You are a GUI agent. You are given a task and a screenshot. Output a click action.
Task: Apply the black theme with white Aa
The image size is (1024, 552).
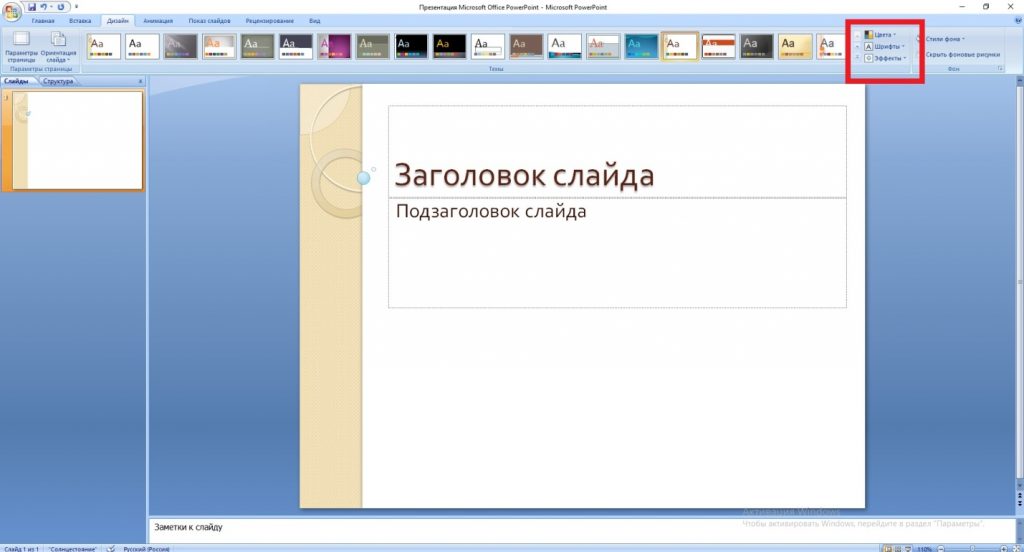pyautogui.click(x=411, y=46)
